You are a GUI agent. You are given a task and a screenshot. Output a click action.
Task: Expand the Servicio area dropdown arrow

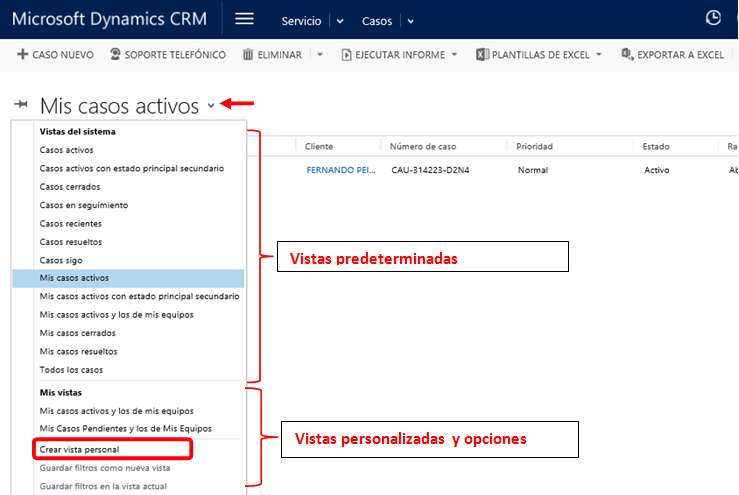(x=339, y=21)
